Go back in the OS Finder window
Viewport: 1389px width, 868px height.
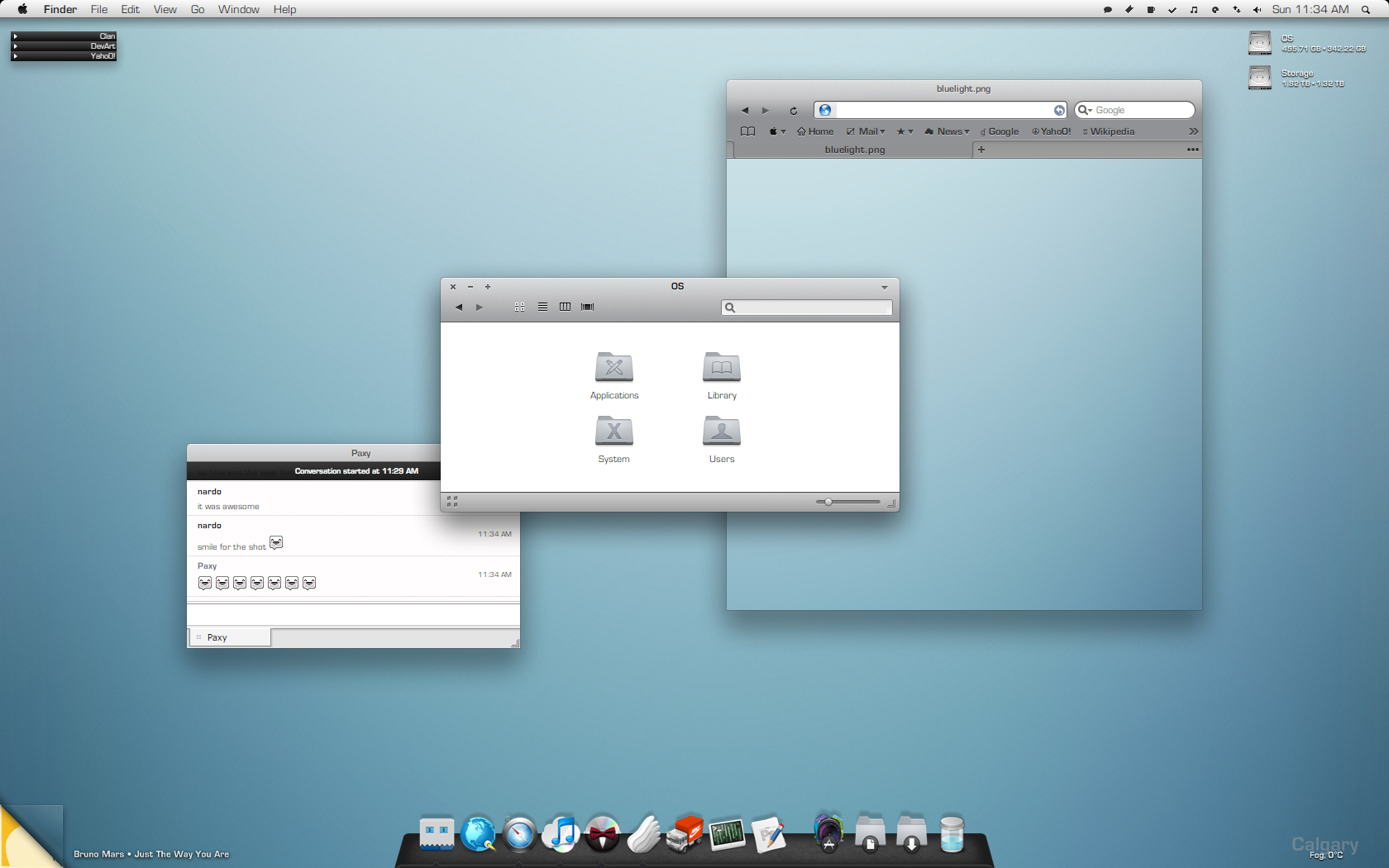[x=459, y=308]
